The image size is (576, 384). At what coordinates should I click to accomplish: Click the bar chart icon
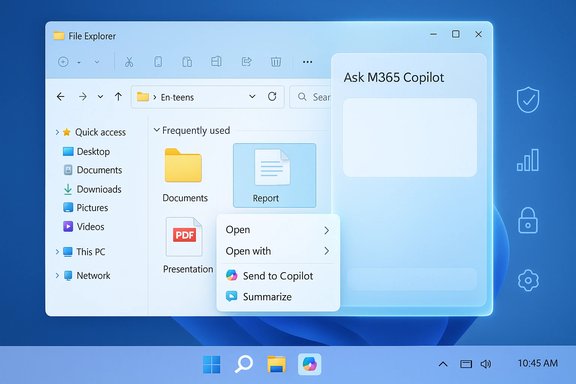point(528,160)
